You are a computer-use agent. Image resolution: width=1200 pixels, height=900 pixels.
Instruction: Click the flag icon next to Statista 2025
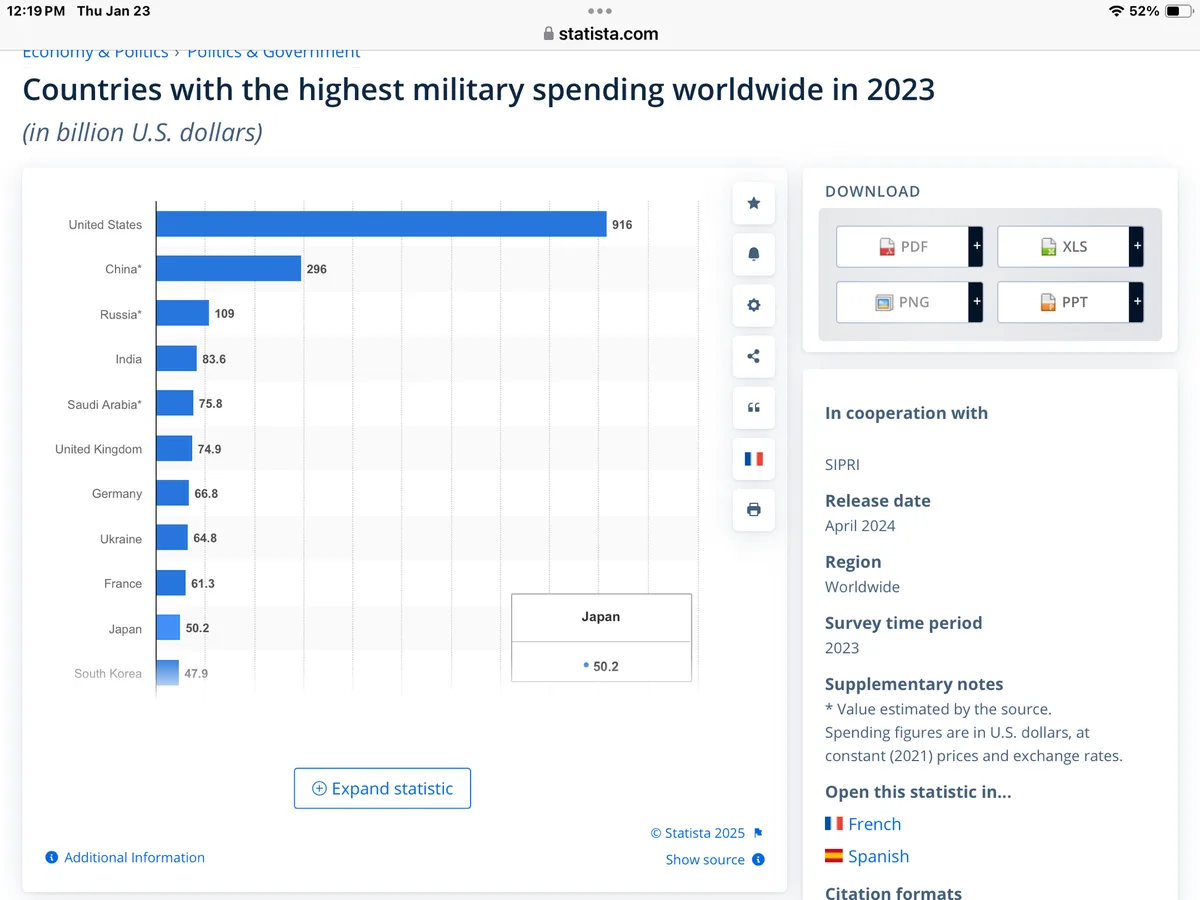pos(758,833)
